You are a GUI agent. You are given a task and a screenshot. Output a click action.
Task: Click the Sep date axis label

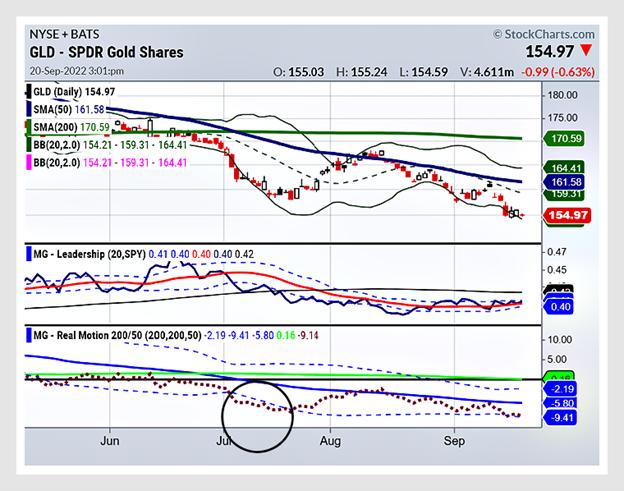(x=454, y=441)
